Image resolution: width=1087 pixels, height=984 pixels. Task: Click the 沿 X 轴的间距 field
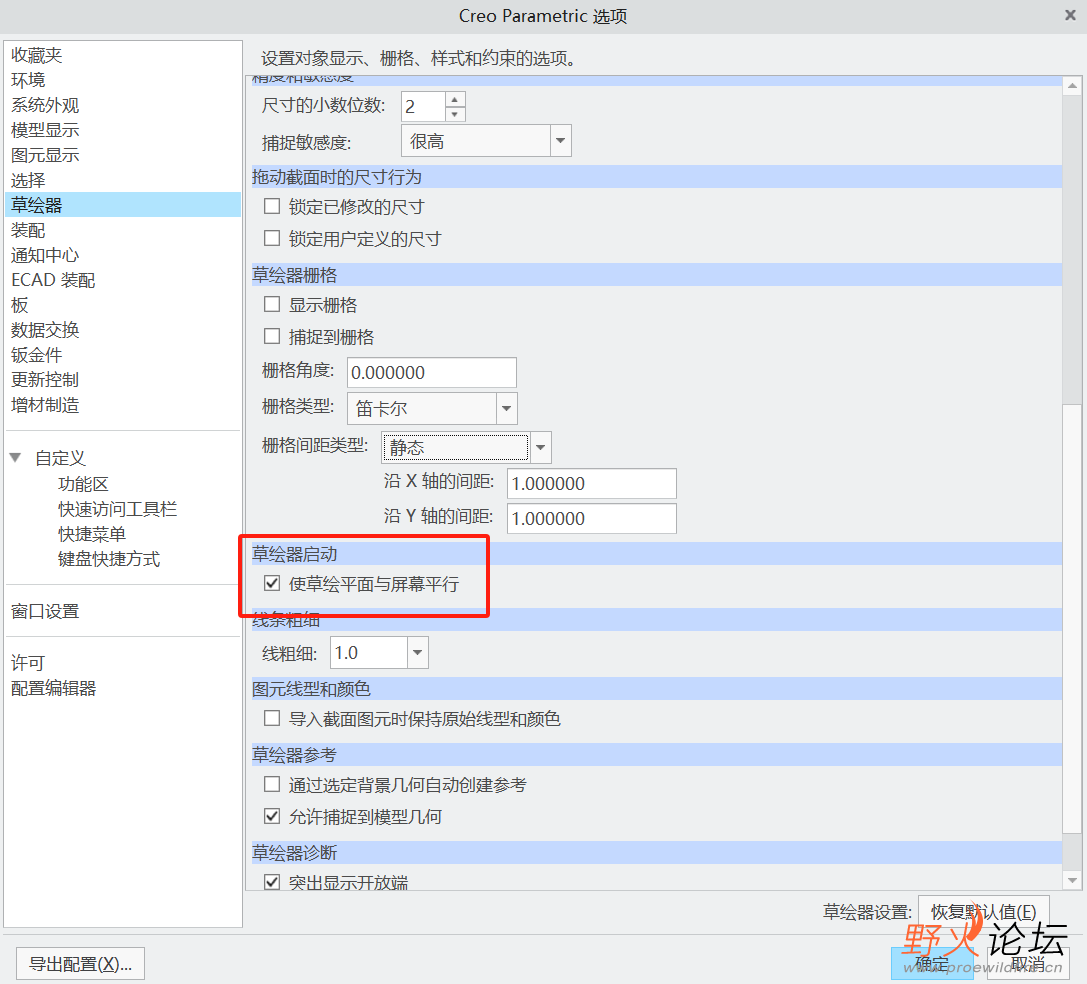[592, 483]
